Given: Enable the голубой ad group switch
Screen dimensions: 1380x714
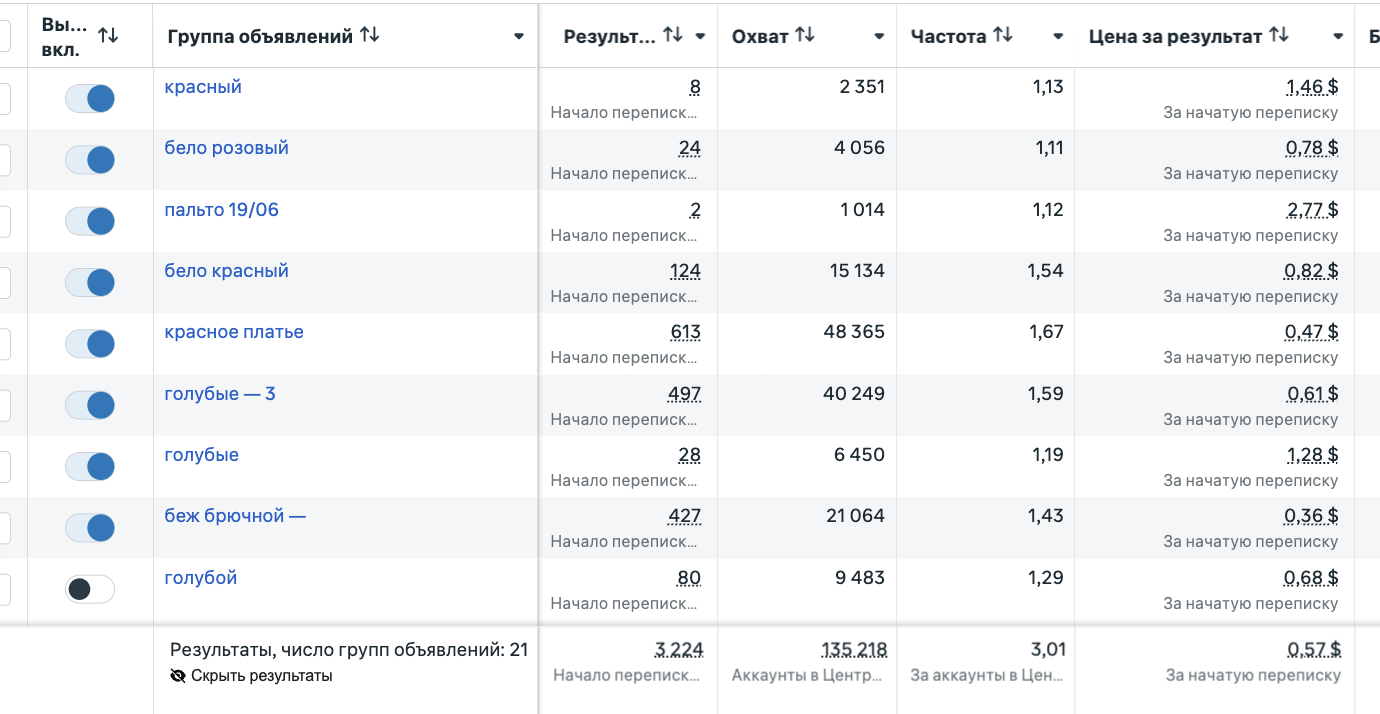Looking at the screenshot, I should (x=90, y=589).
